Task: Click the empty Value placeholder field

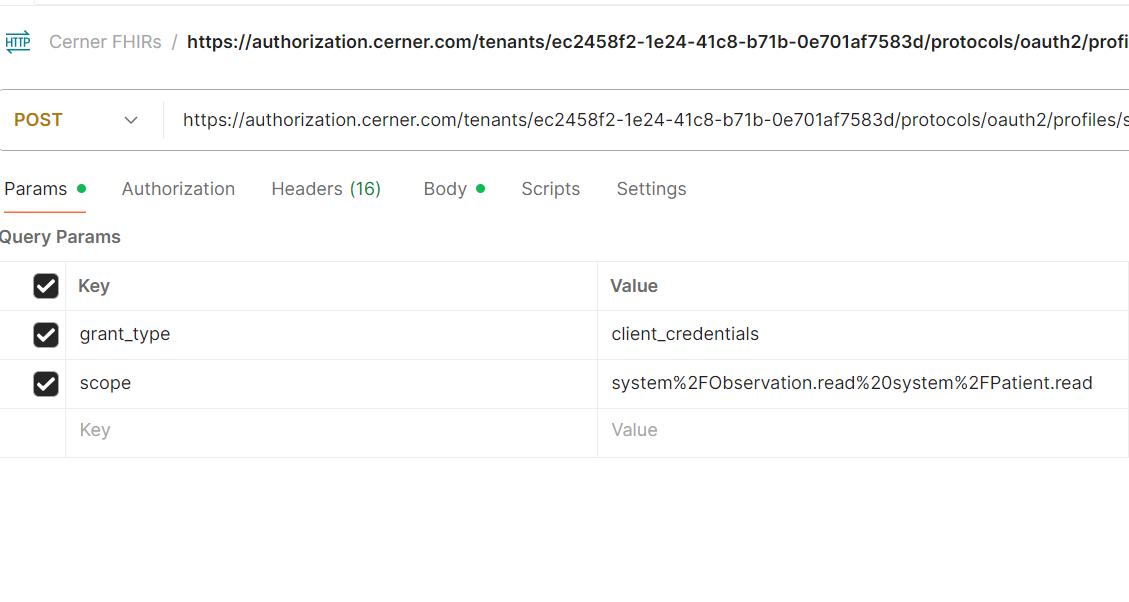Action: [x=863, y=433]
